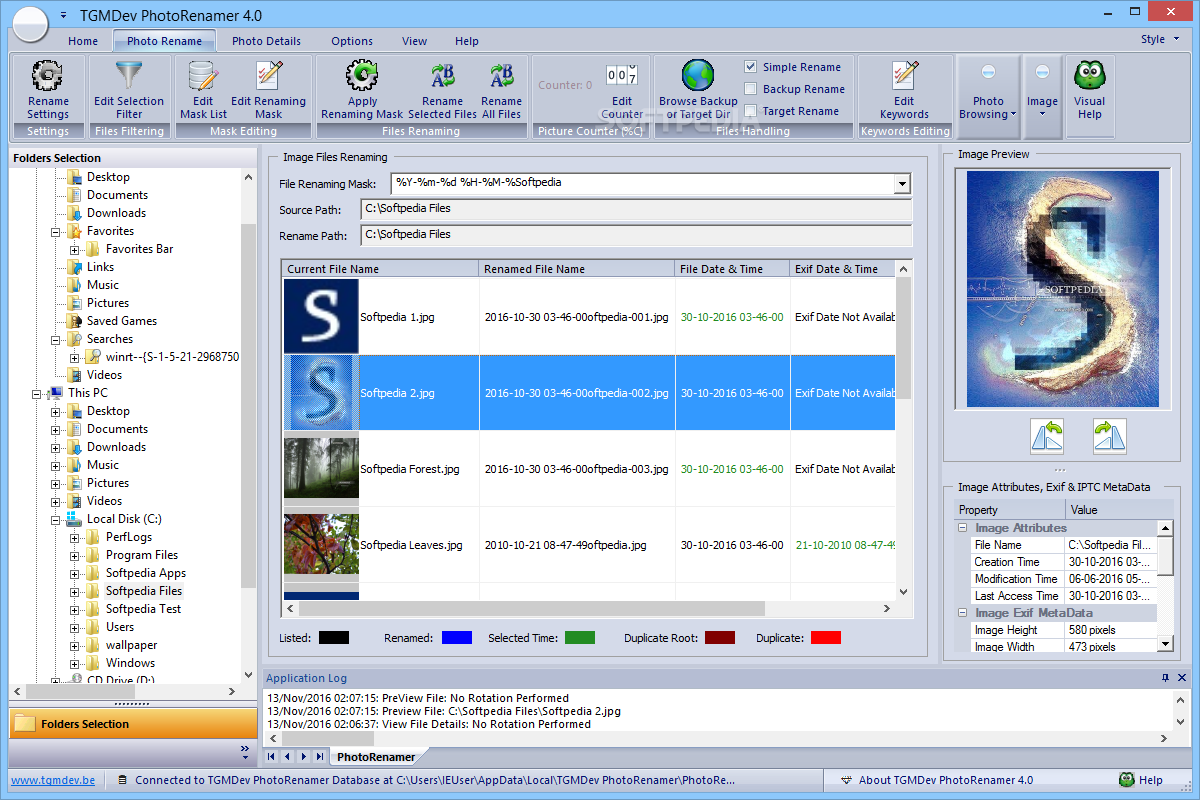Go to last log tab arrow
This screenshot has height=800, width=1200.
319,756
